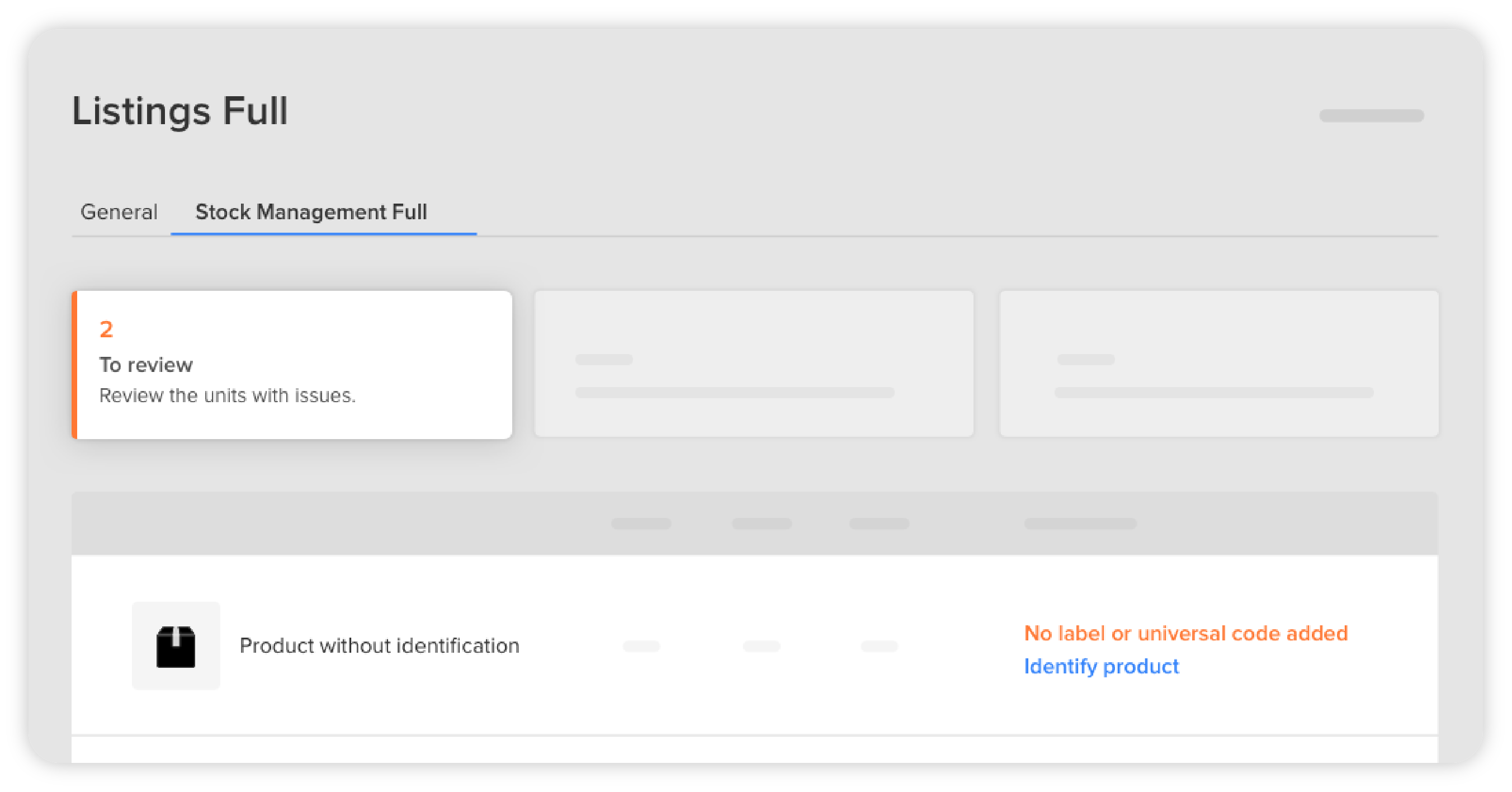Click the first value placeholder in product row
The height and width of the screenshot is (792, 1512).
[641, 646]
